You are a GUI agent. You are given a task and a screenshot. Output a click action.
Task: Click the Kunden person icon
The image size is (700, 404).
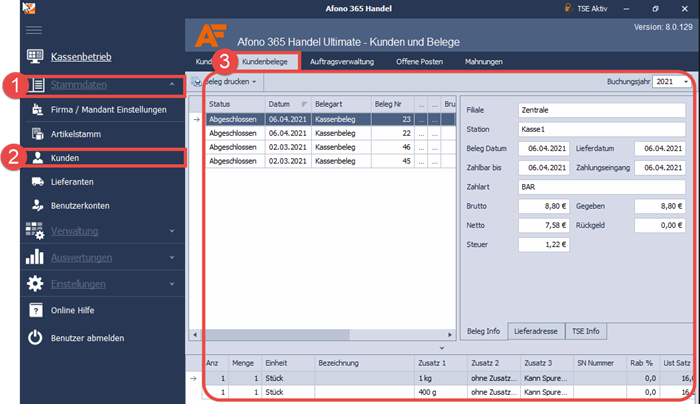pyautogui.click(x=38, y=158)
